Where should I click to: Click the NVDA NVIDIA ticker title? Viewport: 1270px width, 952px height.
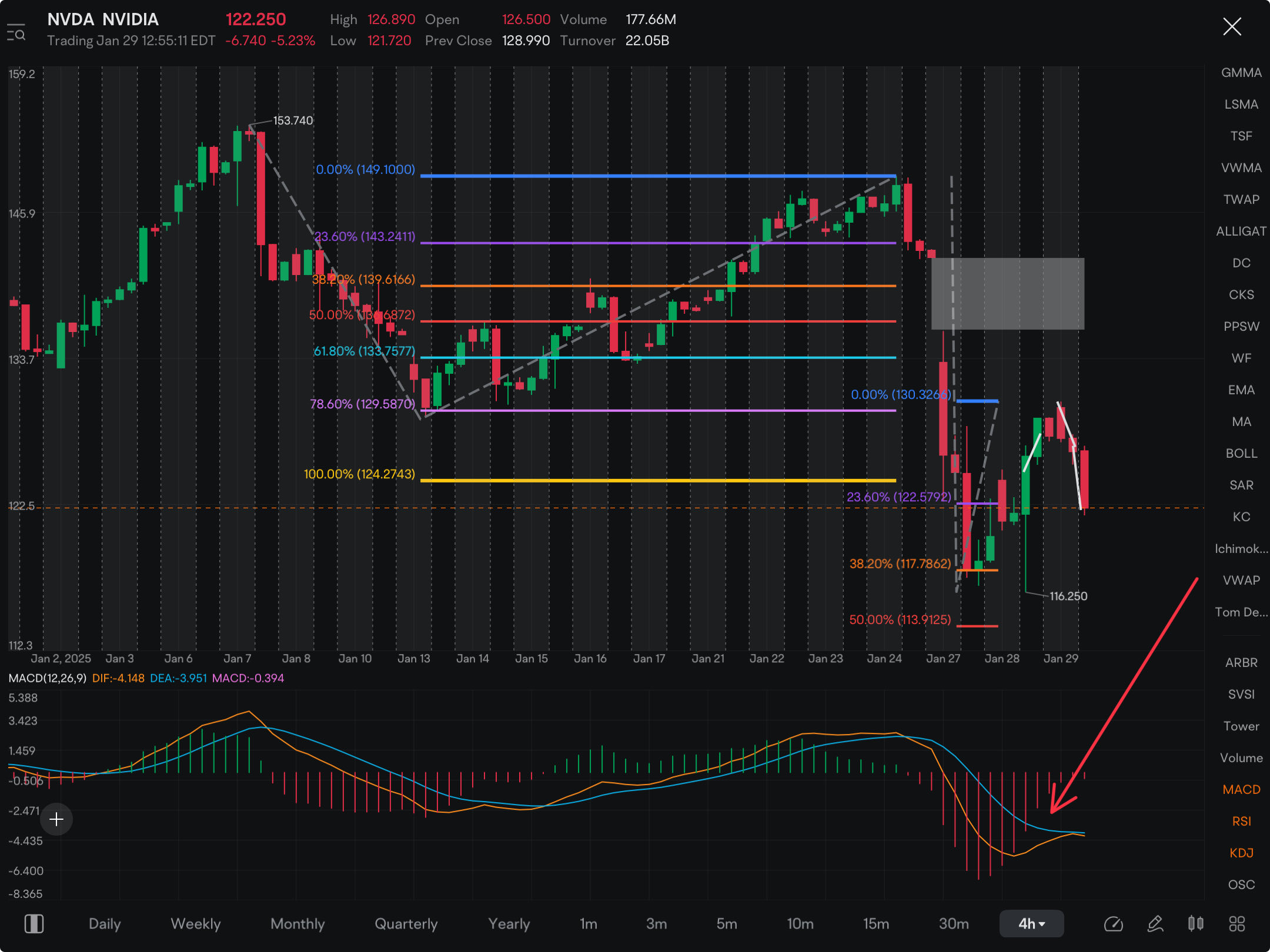(x=103, y=19)
